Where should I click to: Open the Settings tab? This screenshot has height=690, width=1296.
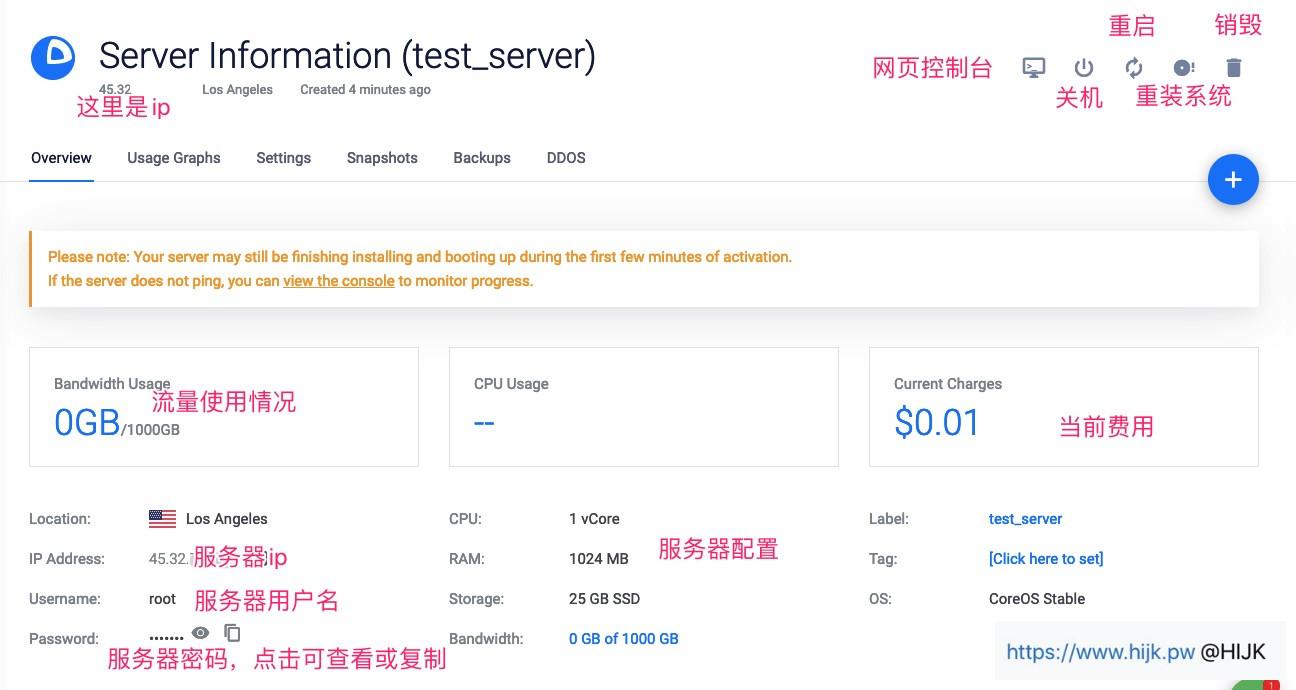tap(283, 157)
